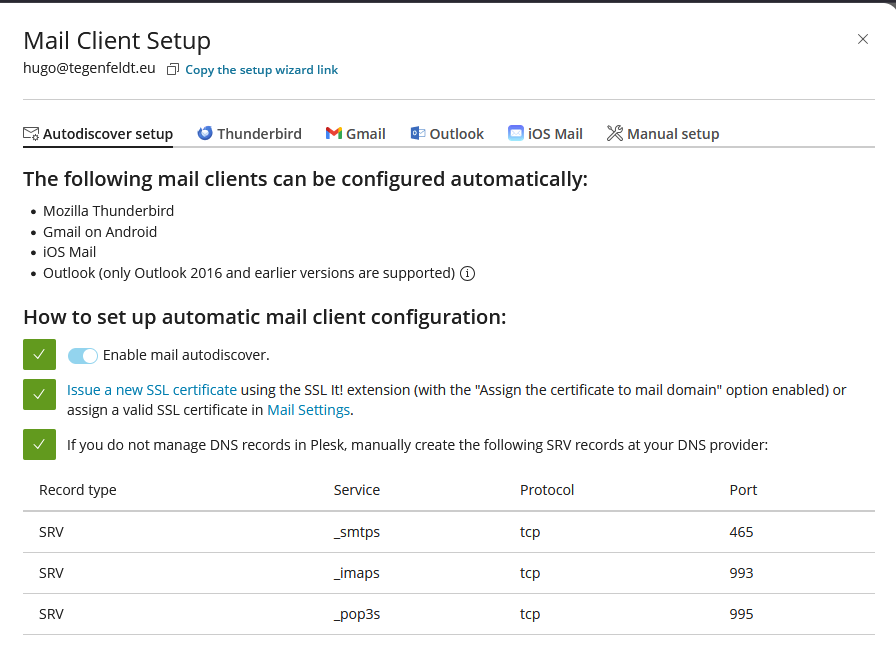Image resolution: width=896 pixels, height=663 pixels.
Task: Click the _imaps SRV record row
Action: point(447,573)
